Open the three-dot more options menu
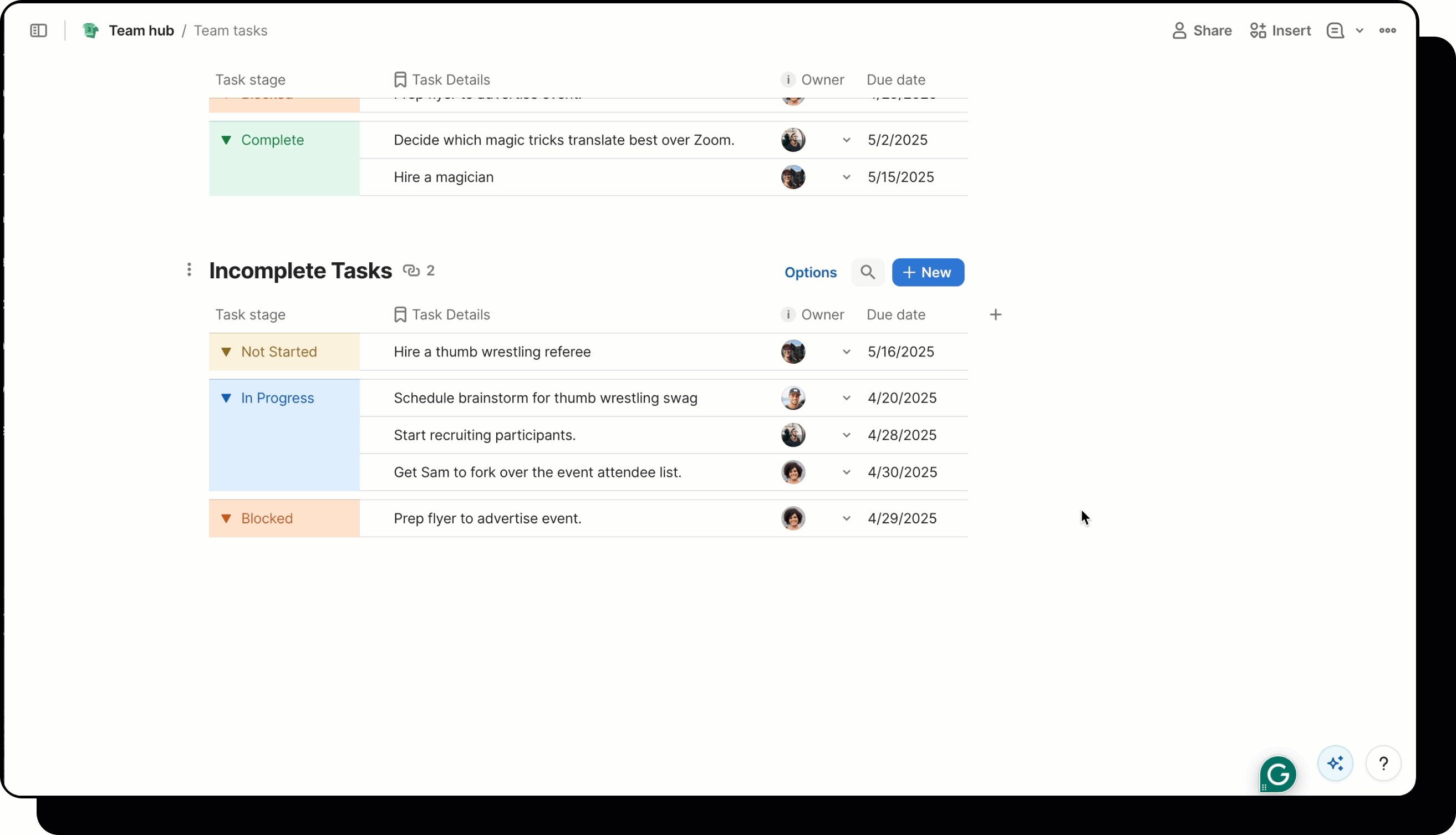The height and width of the screenshot is (835, 1456). (1387, 30)
